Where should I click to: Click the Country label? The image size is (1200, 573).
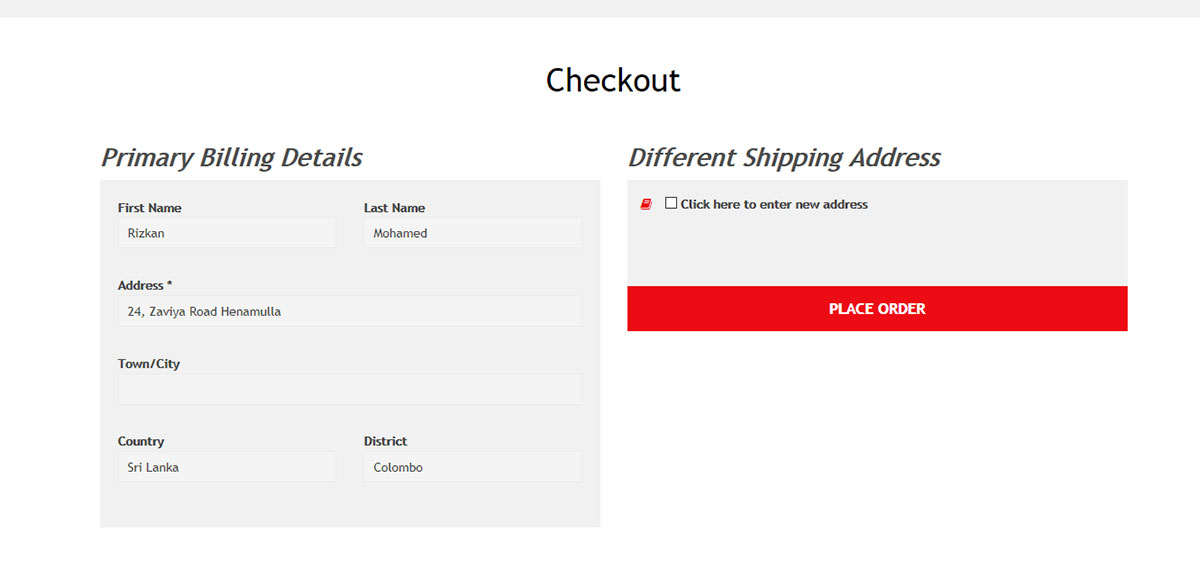pos(141,442)
